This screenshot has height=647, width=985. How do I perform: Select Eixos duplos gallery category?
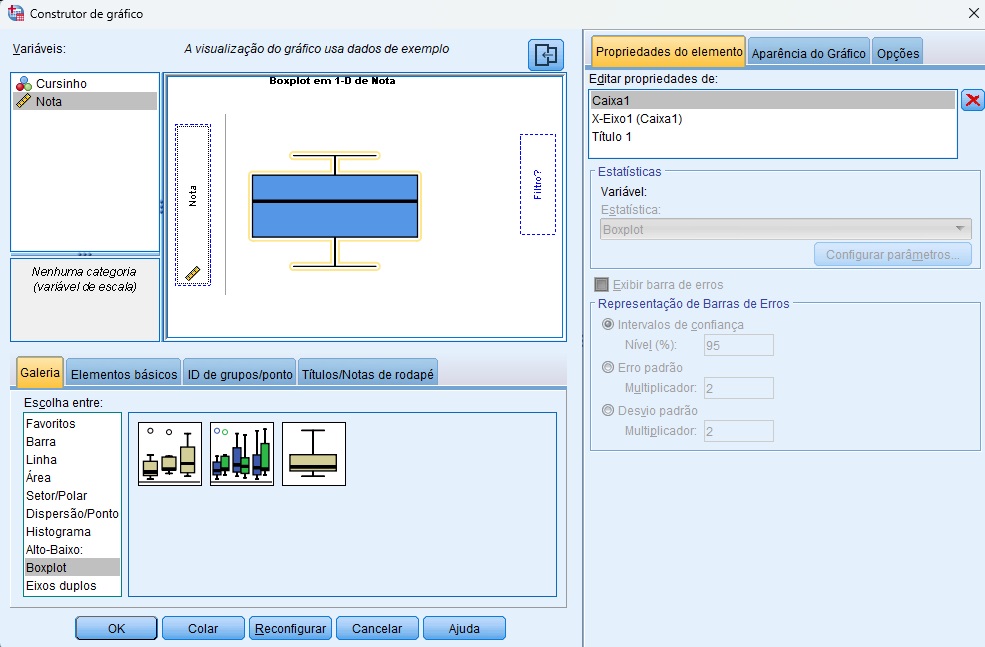(72, 585)
